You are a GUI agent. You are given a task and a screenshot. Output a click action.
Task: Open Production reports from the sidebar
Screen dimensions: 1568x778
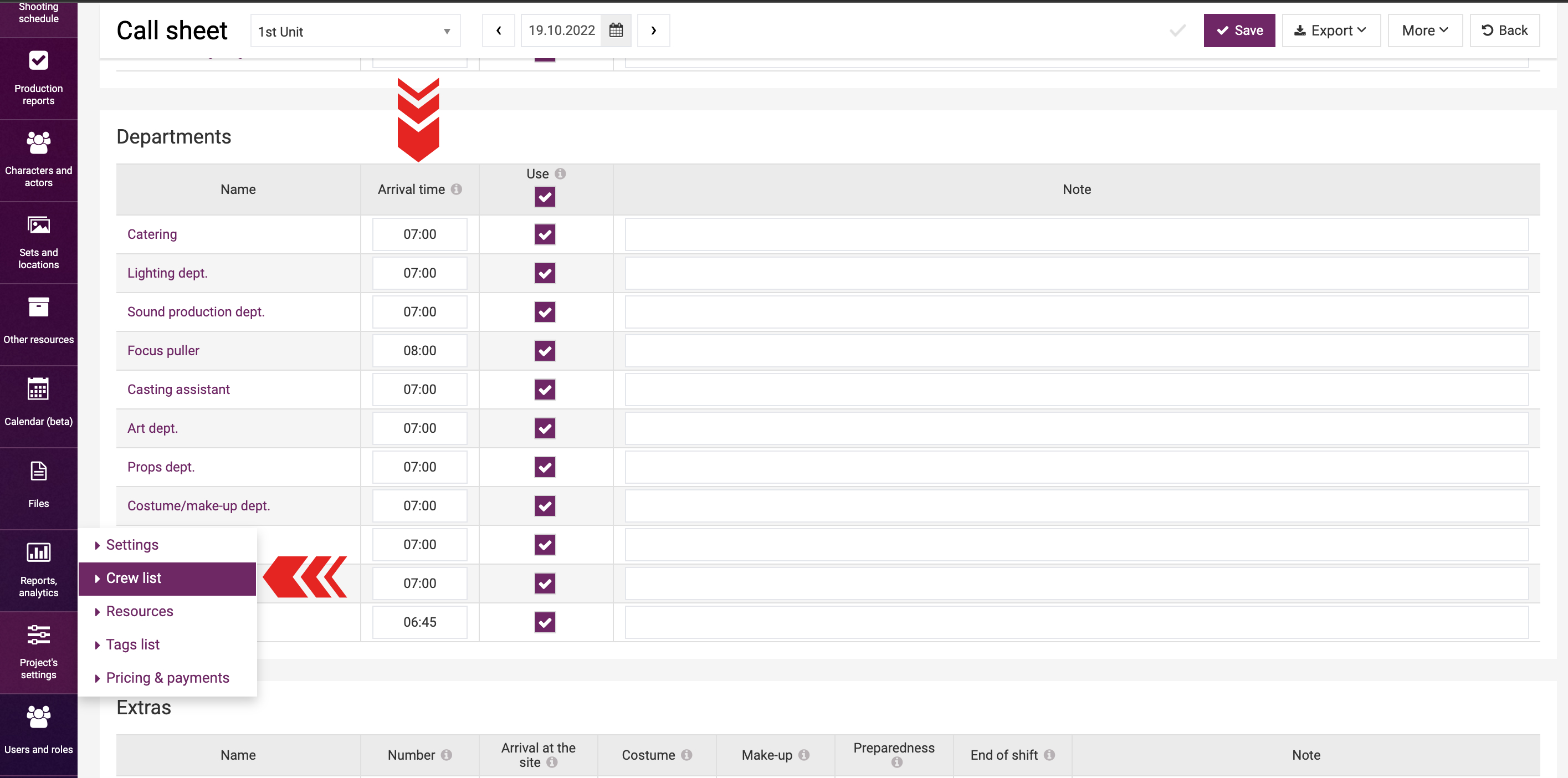(x=38, y=79)
